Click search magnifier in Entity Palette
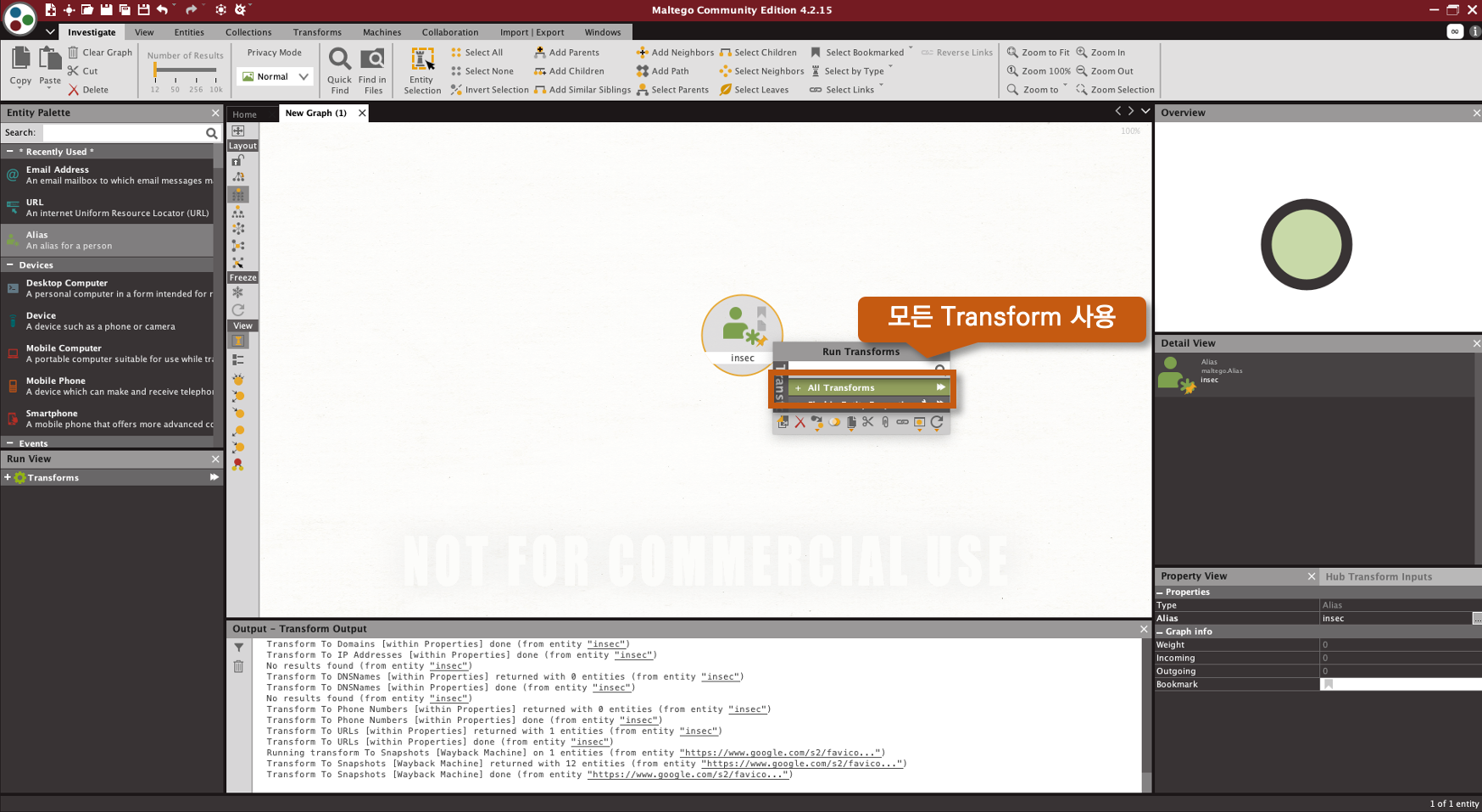 click(x=212, y=133)
